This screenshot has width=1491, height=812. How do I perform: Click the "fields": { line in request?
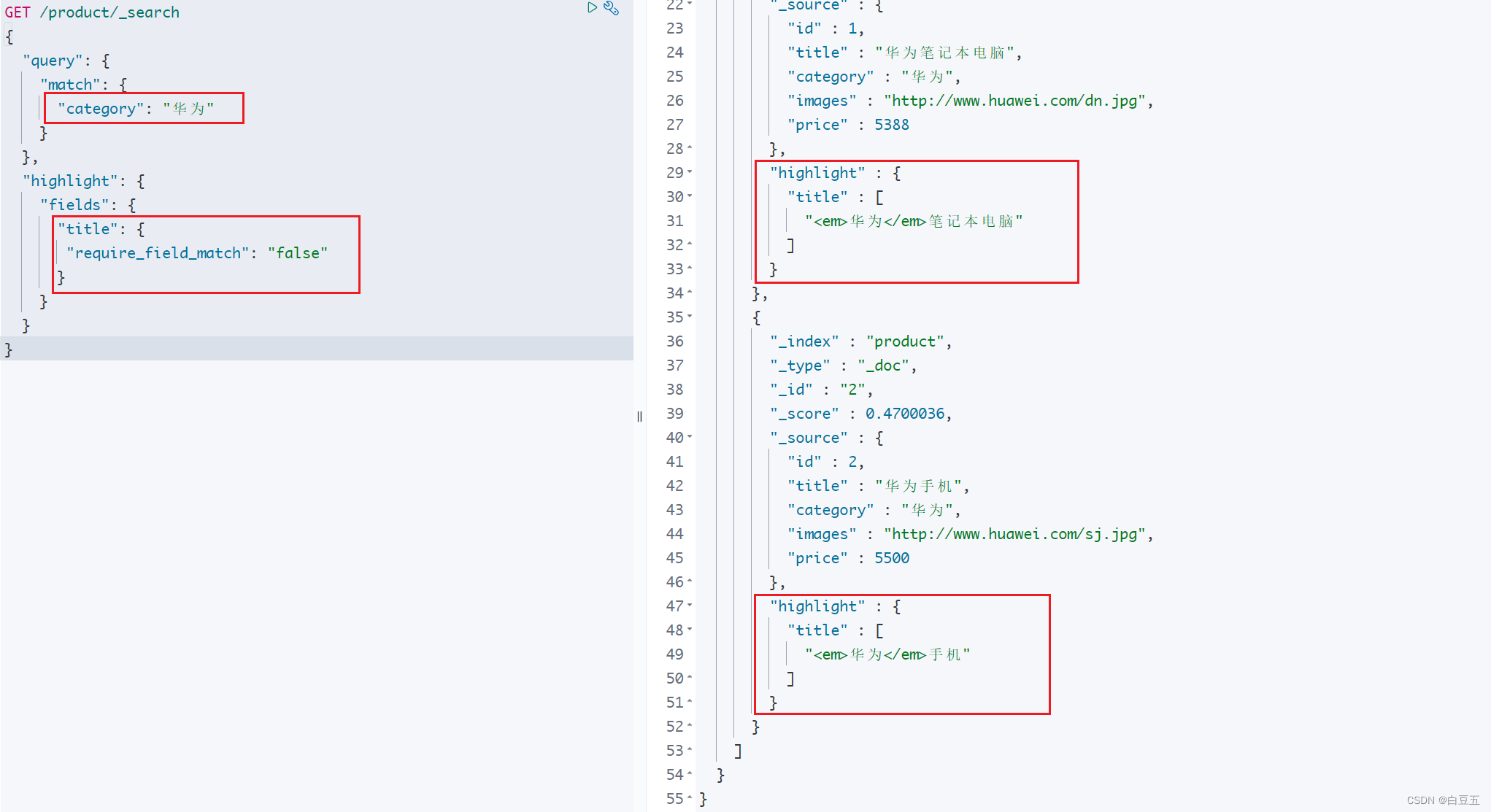88,205
